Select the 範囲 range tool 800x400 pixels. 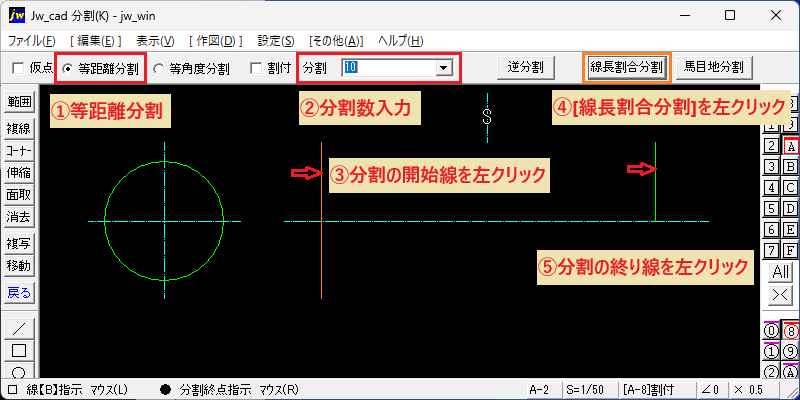point(19,101)
